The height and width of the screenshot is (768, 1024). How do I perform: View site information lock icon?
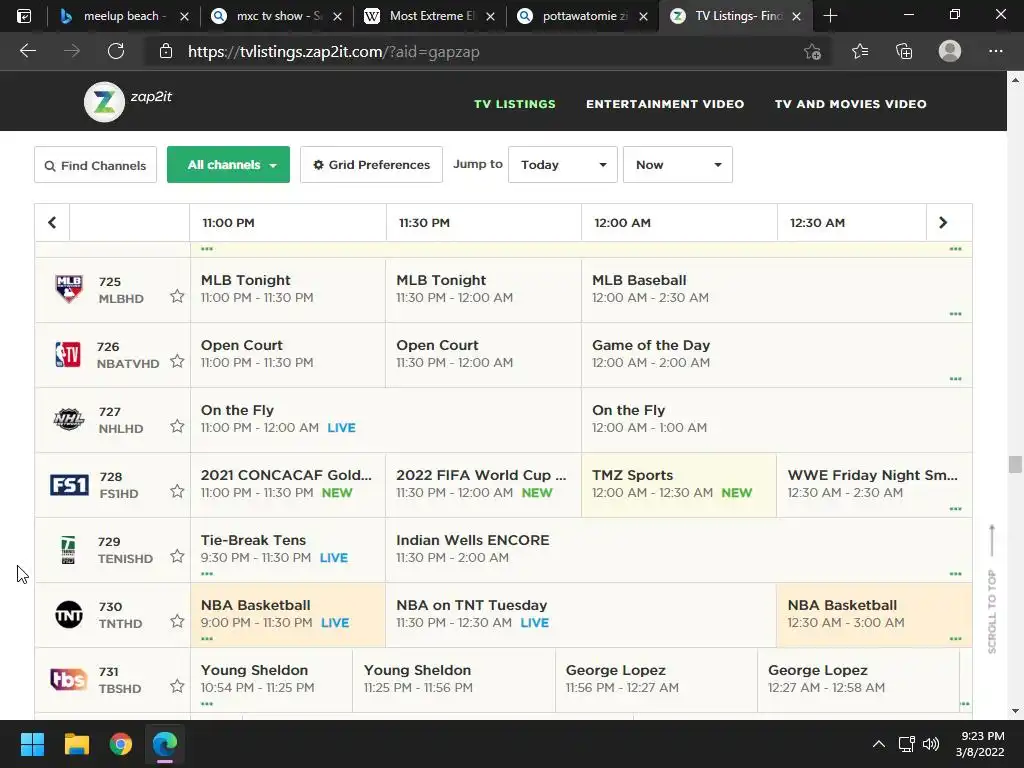tap(166, 52)
